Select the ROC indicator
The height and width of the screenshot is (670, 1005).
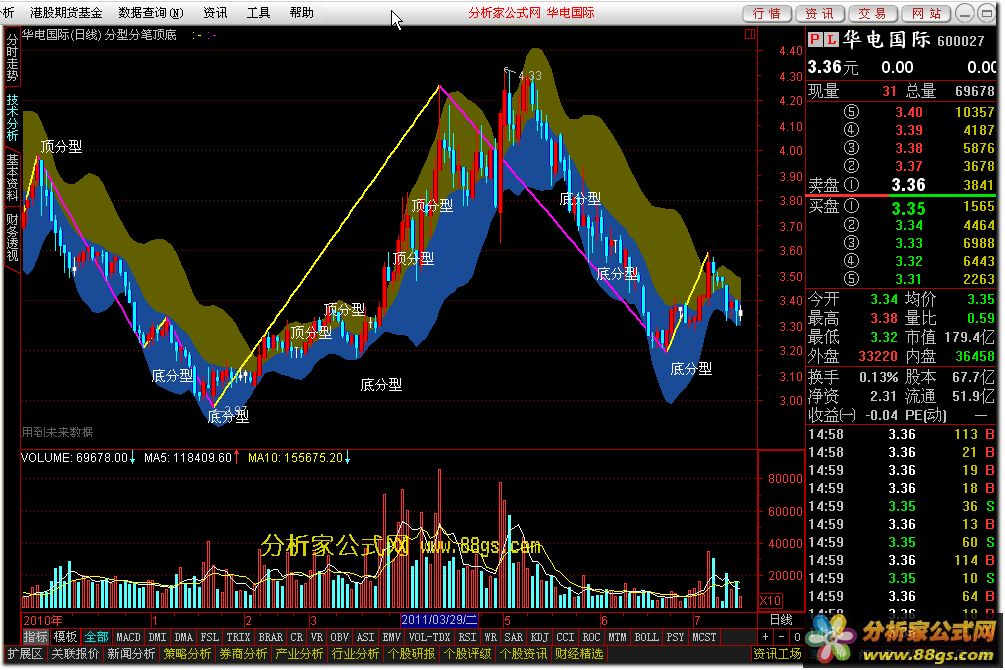coord(591,637)
